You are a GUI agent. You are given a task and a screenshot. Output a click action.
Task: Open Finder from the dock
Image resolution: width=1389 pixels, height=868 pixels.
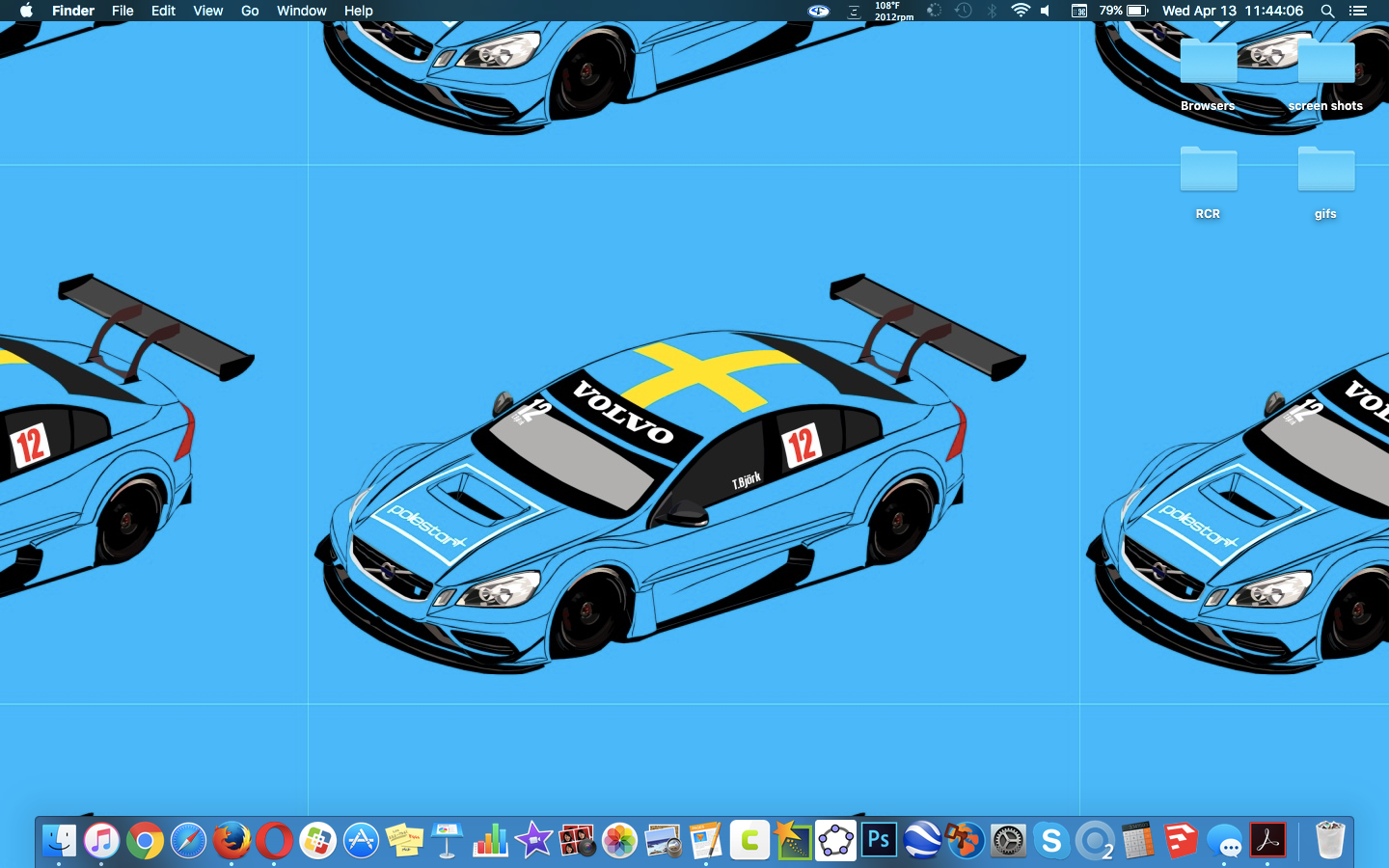pos(60,841)
